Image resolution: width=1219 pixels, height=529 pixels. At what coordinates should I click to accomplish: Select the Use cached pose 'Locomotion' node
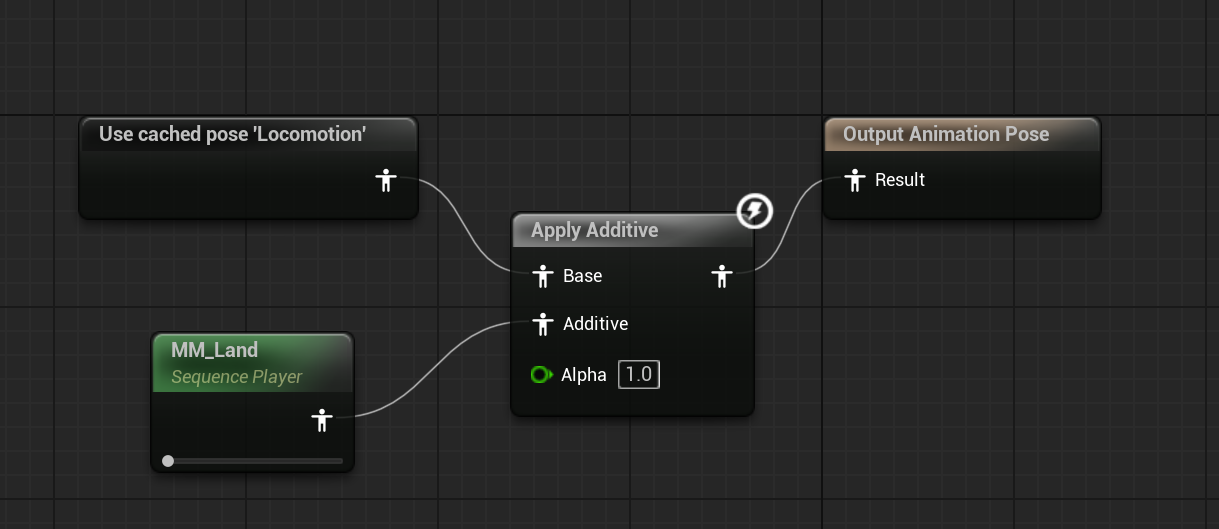point(248,168)
